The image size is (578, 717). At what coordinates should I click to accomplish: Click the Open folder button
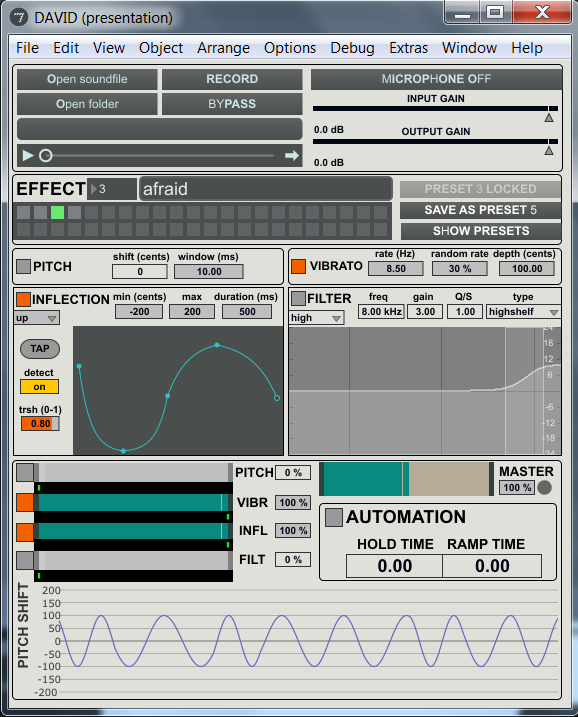87,104
